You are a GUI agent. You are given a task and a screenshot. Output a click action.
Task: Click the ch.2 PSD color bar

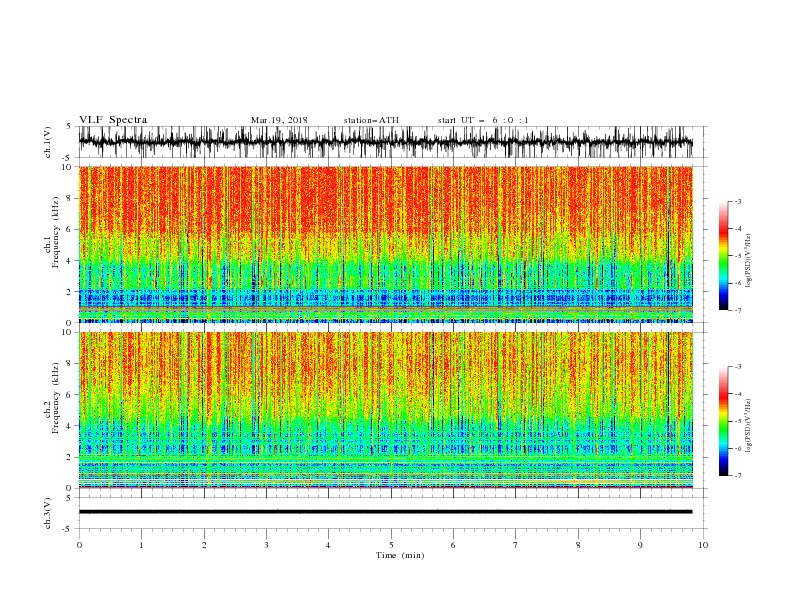click(x=723, y=421)
